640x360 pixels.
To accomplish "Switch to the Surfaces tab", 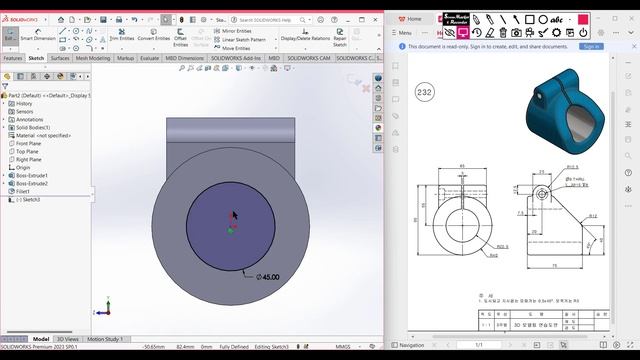I will (x=60, y=58).
